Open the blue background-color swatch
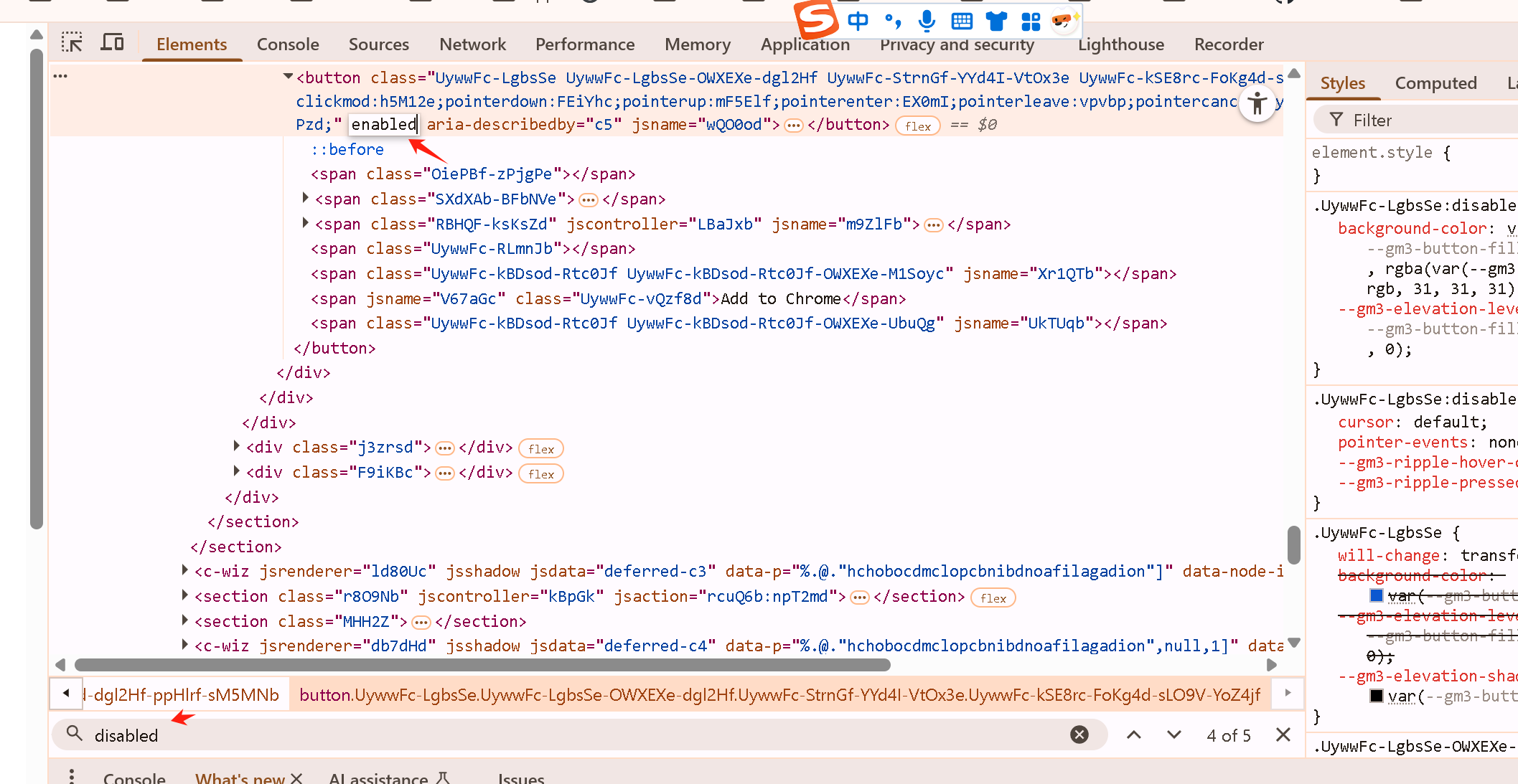This screenshot has width=1518, height=784. 1376,595
